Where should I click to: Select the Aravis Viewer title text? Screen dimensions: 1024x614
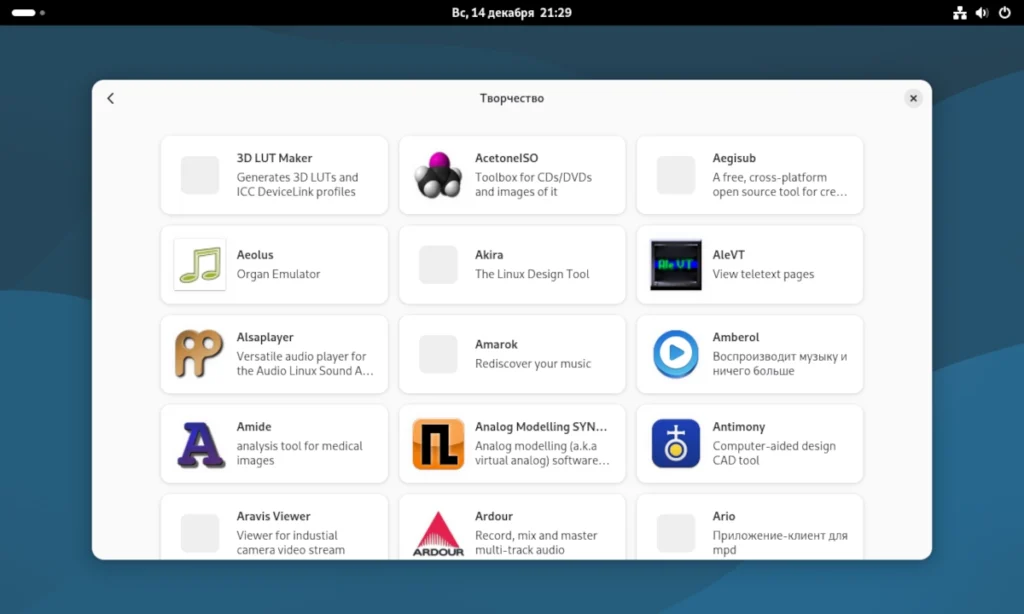click(x=273, y=516)
